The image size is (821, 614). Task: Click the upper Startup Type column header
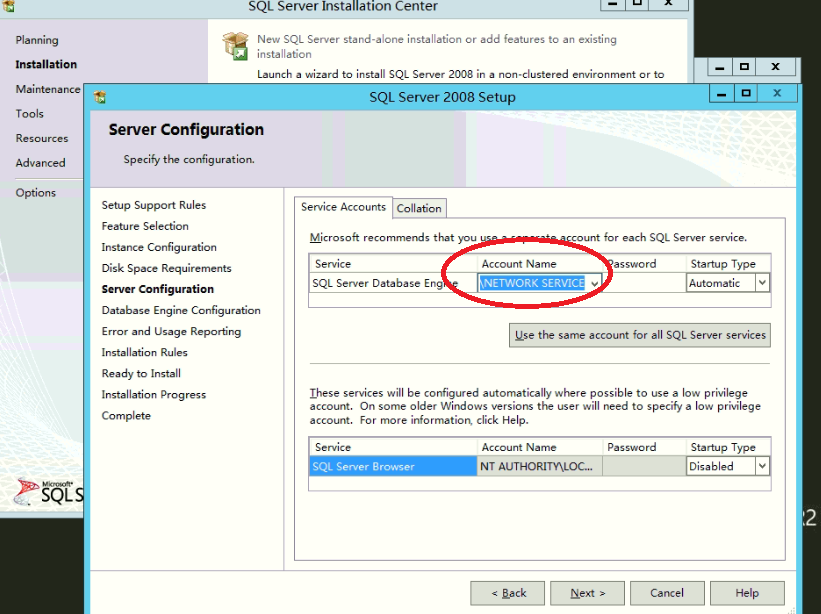coord(728,264)
